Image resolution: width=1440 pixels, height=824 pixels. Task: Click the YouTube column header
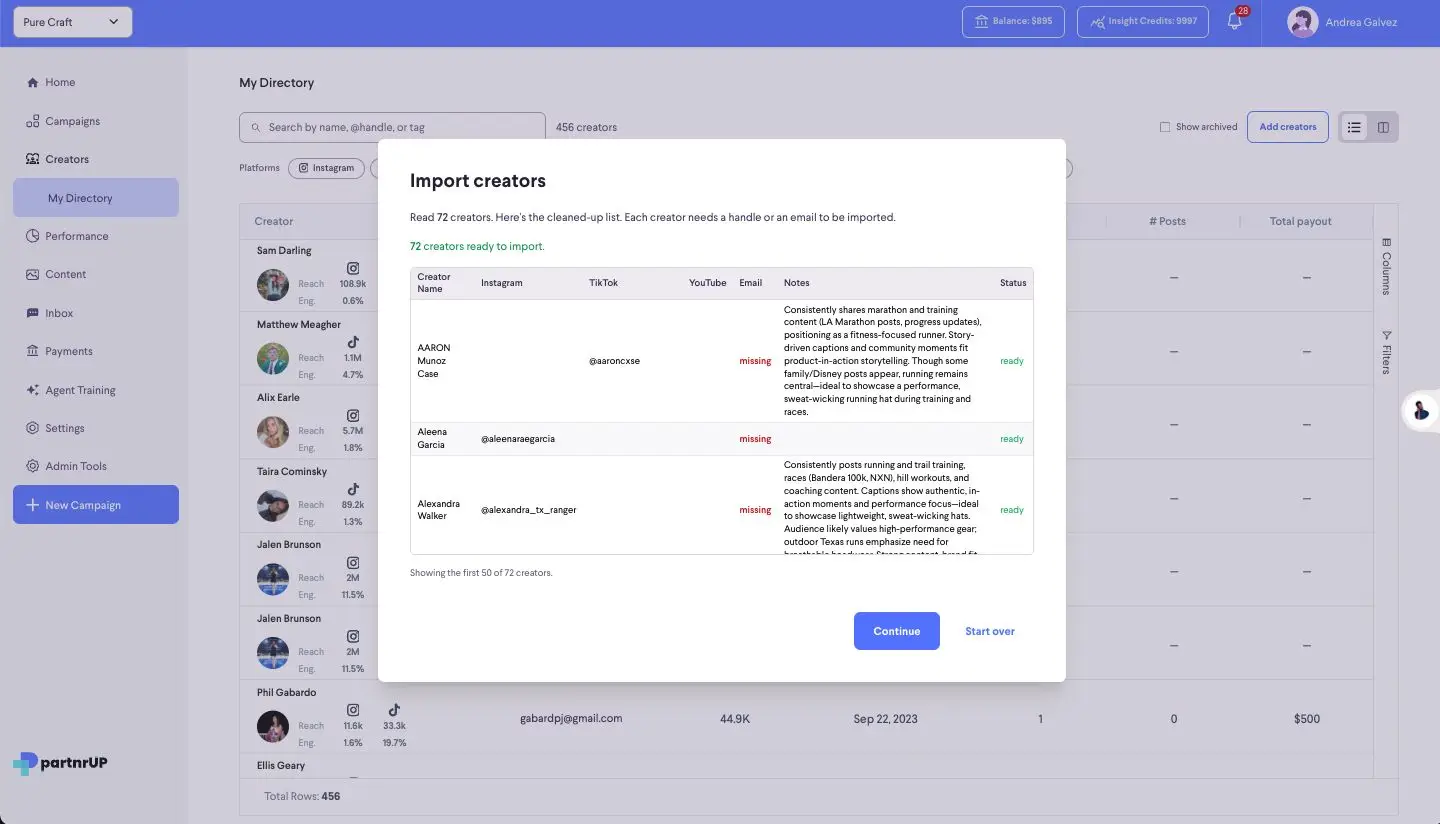point(707,283)
